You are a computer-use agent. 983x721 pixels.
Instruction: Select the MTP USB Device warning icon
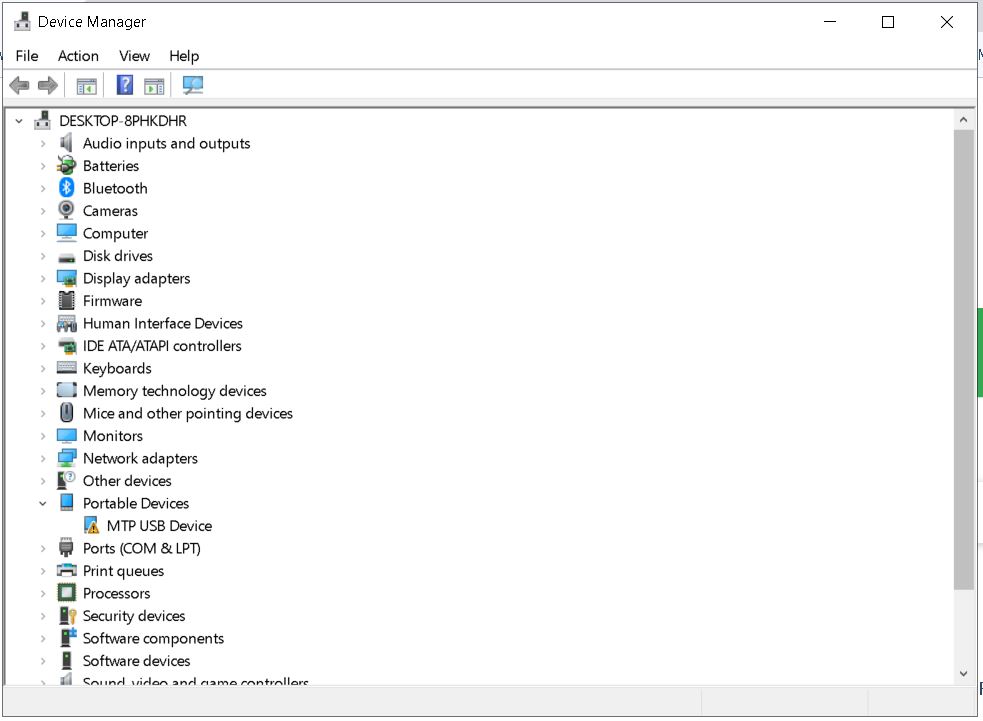(x=92, y=525)
